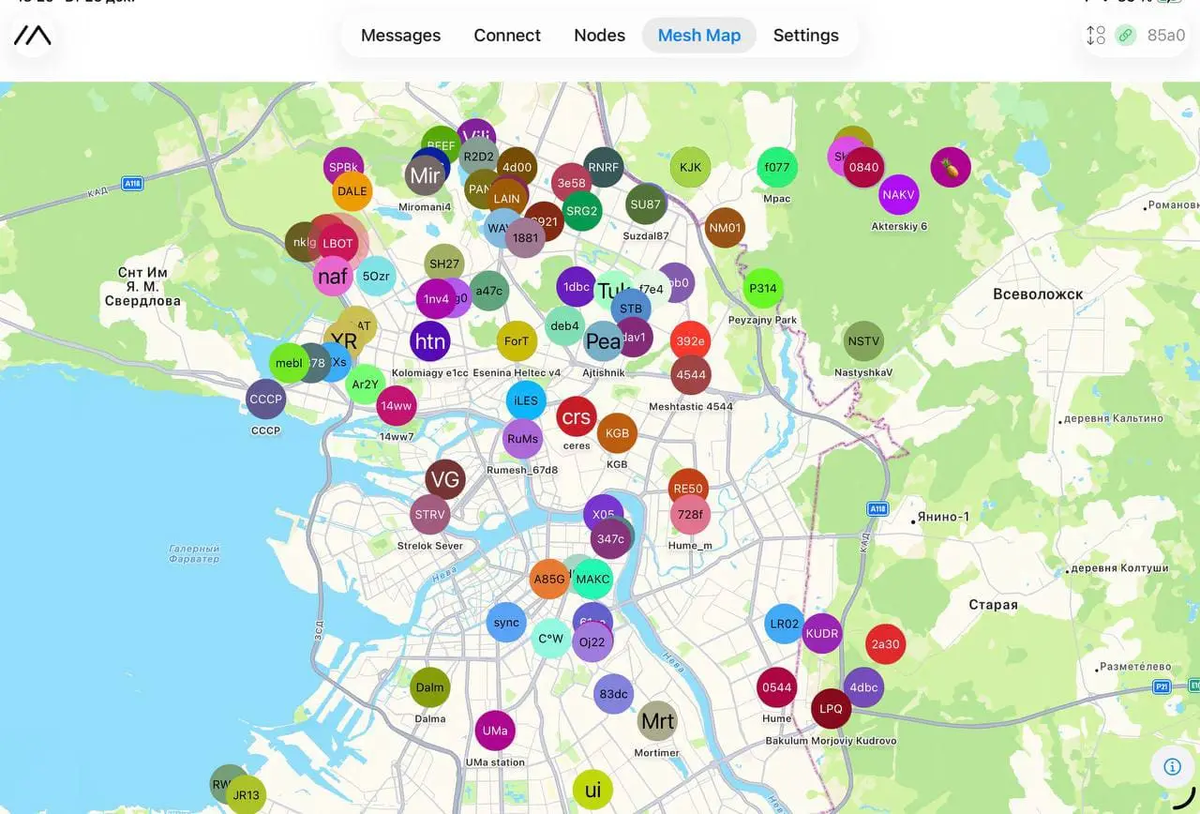Open the Messages tab
This screenshot has width=1200, height=814.
(x=400, y=35)
